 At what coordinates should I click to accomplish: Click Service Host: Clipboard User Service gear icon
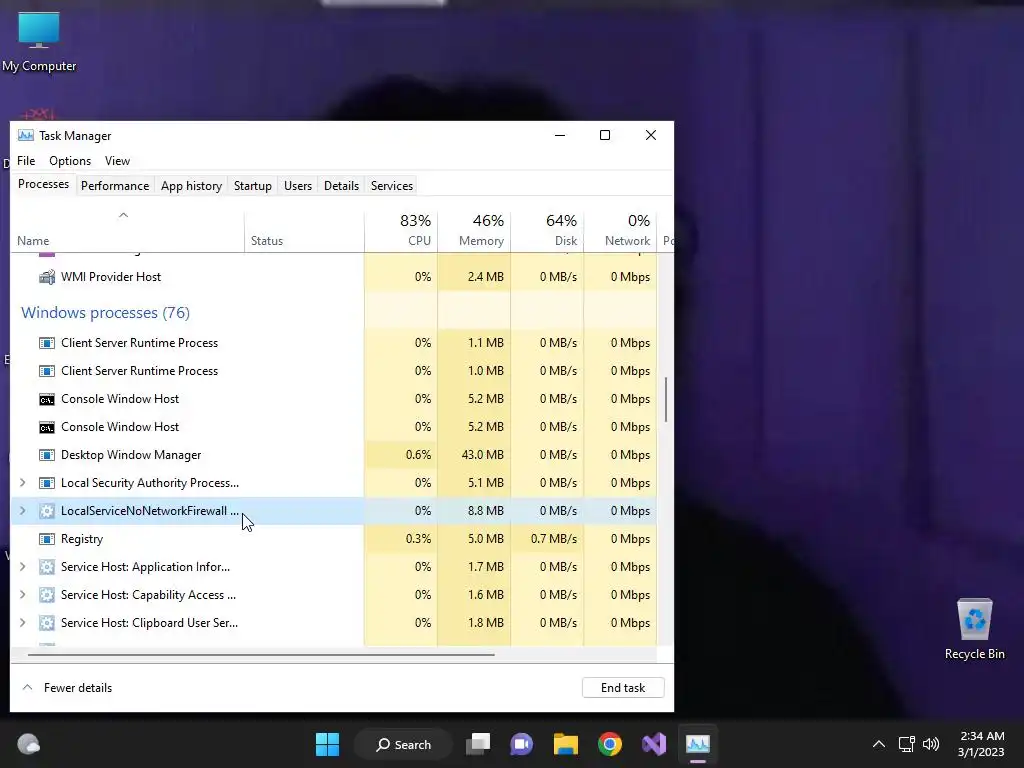point(47,624)
